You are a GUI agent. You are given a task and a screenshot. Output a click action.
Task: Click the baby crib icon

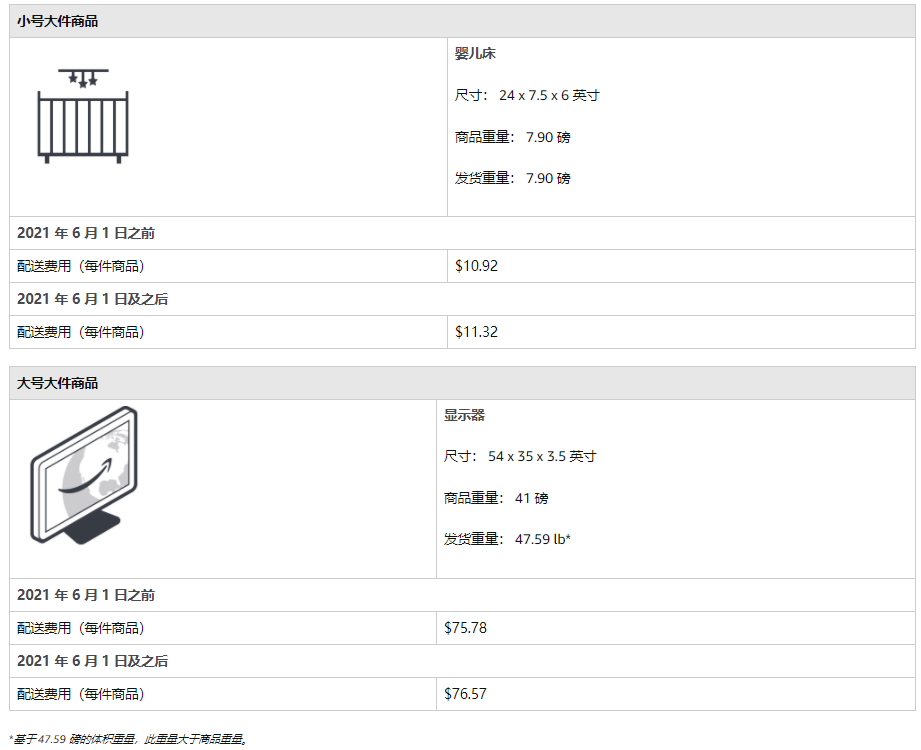point(83,115)
